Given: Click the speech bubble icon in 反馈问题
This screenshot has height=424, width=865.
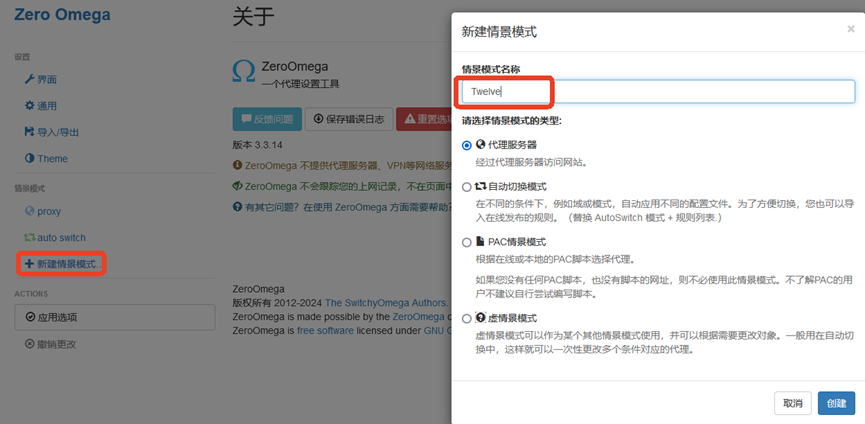Looking at the screenshot, I should [x=246, y=119].
